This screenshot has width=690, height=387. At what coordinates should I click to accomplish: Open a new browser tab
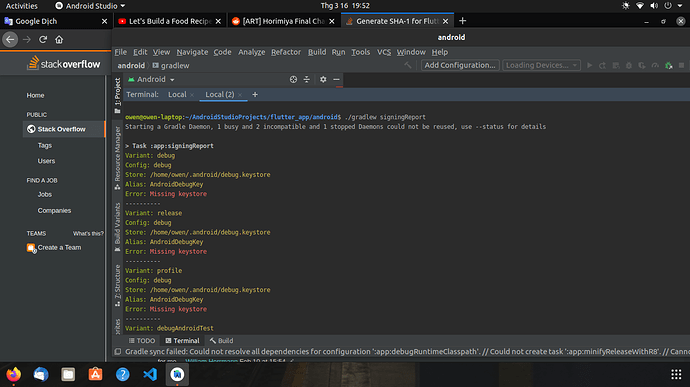[x=462, y=21]
